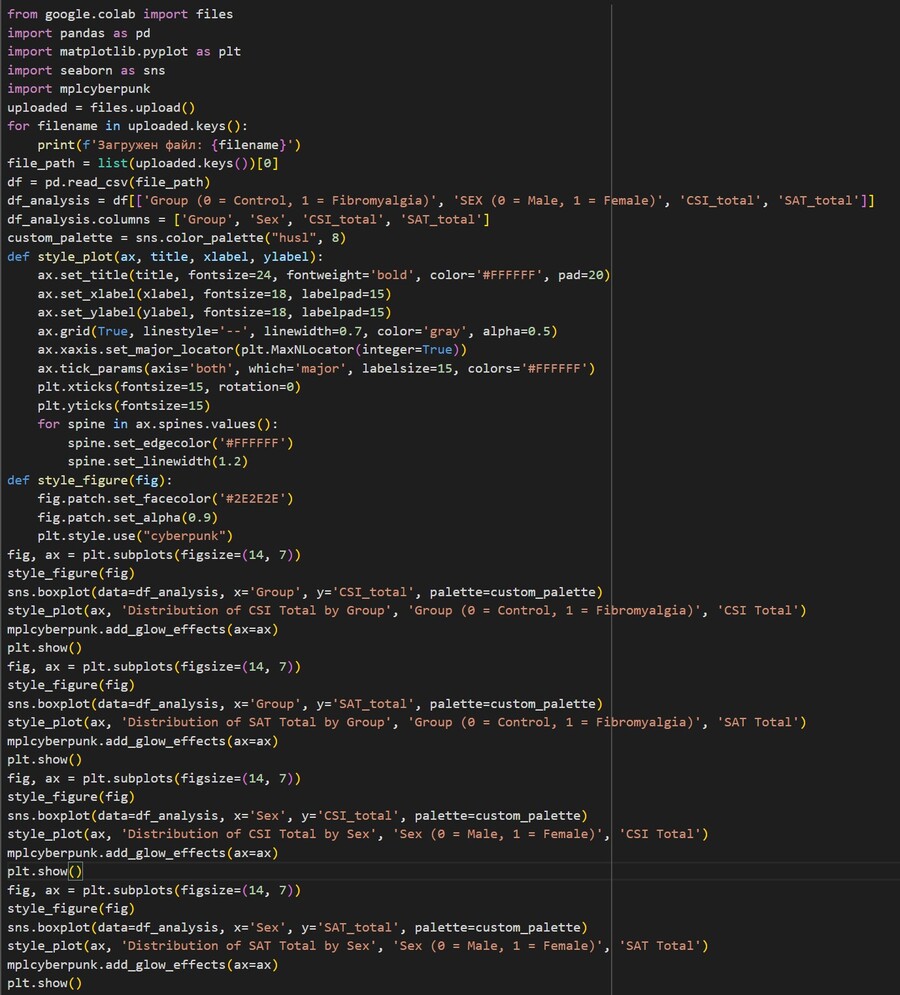Click 'Distribution of SAT Total by Group' string
900x995 pixels.
click(256, 722)
